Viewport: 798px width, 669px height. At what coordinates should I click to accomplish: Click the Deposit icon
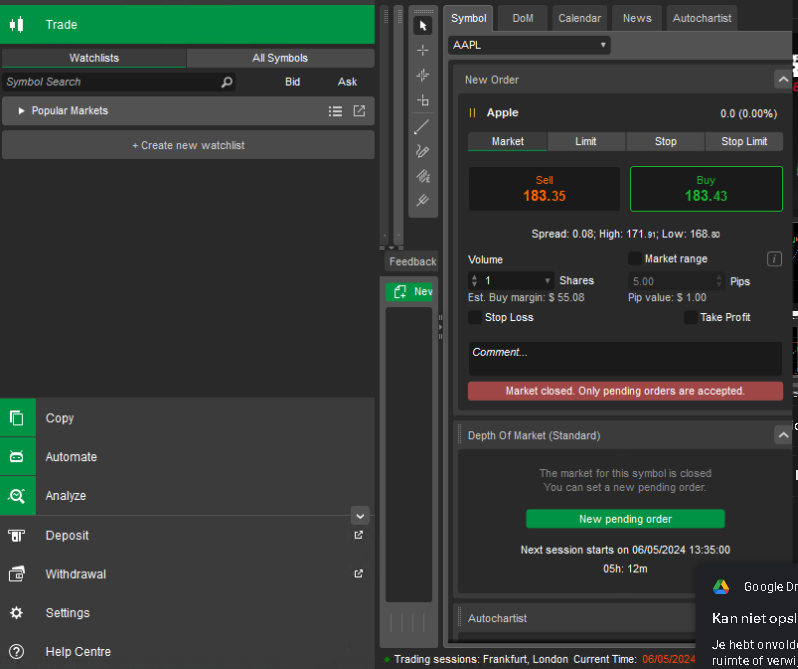17,535
